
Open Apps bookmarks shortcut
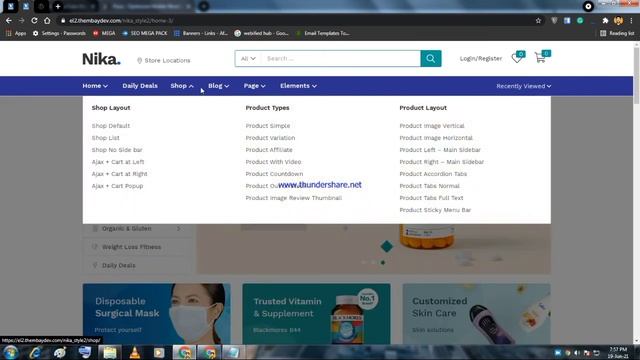16,33
